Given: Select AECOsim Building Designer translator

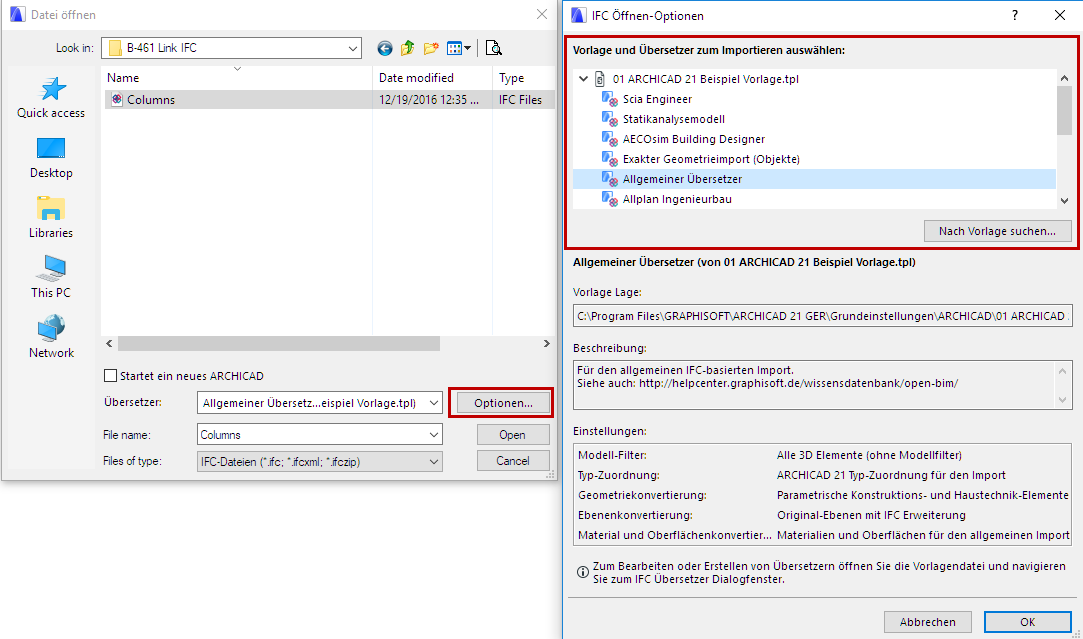Looking at the screenshot, I should coord(693,139).
